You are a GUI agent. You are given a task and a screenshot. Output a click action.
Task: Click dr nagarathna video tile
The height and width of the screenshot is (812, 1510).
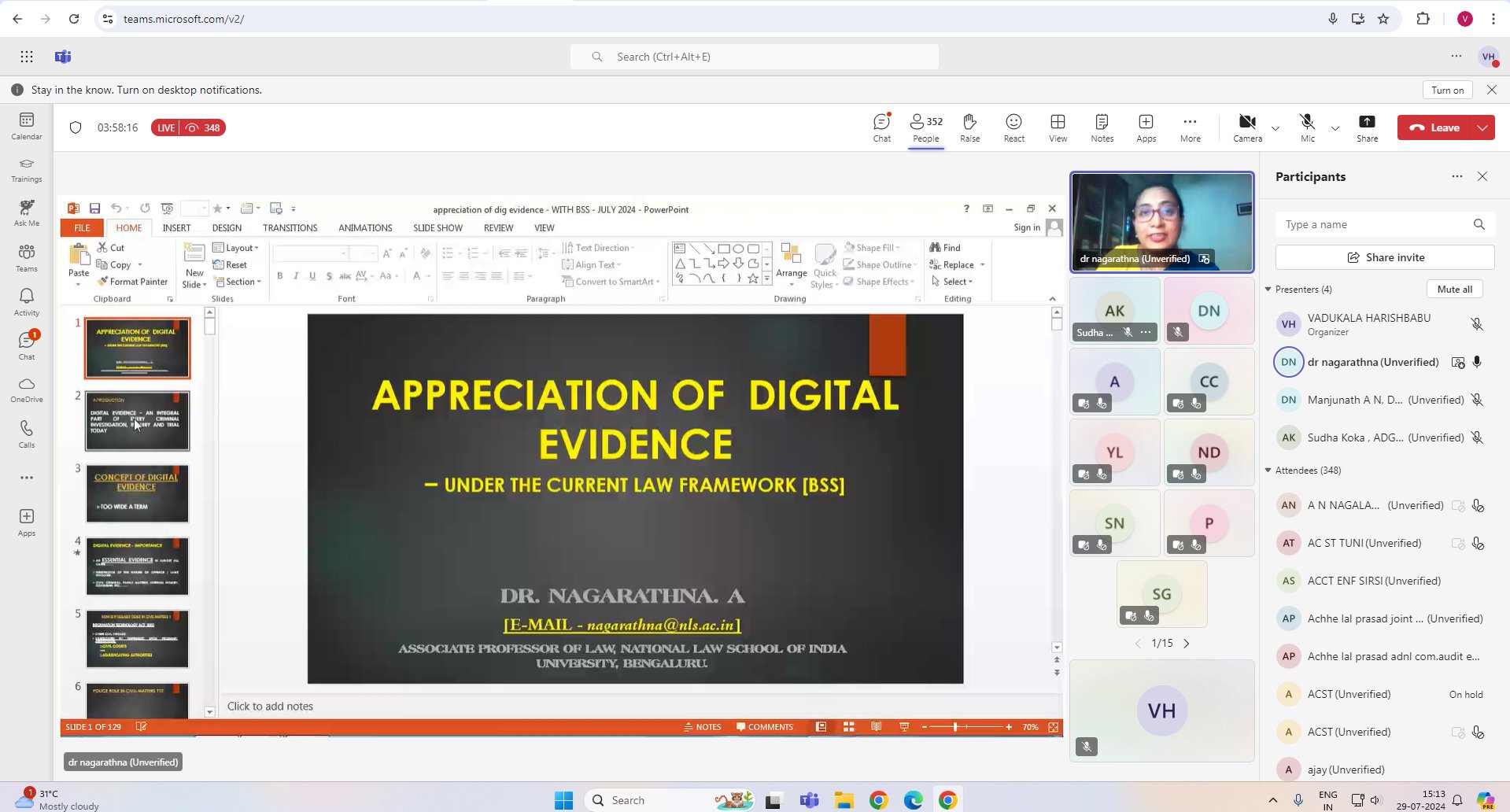pyautogui.click(x=1161, y=222)
